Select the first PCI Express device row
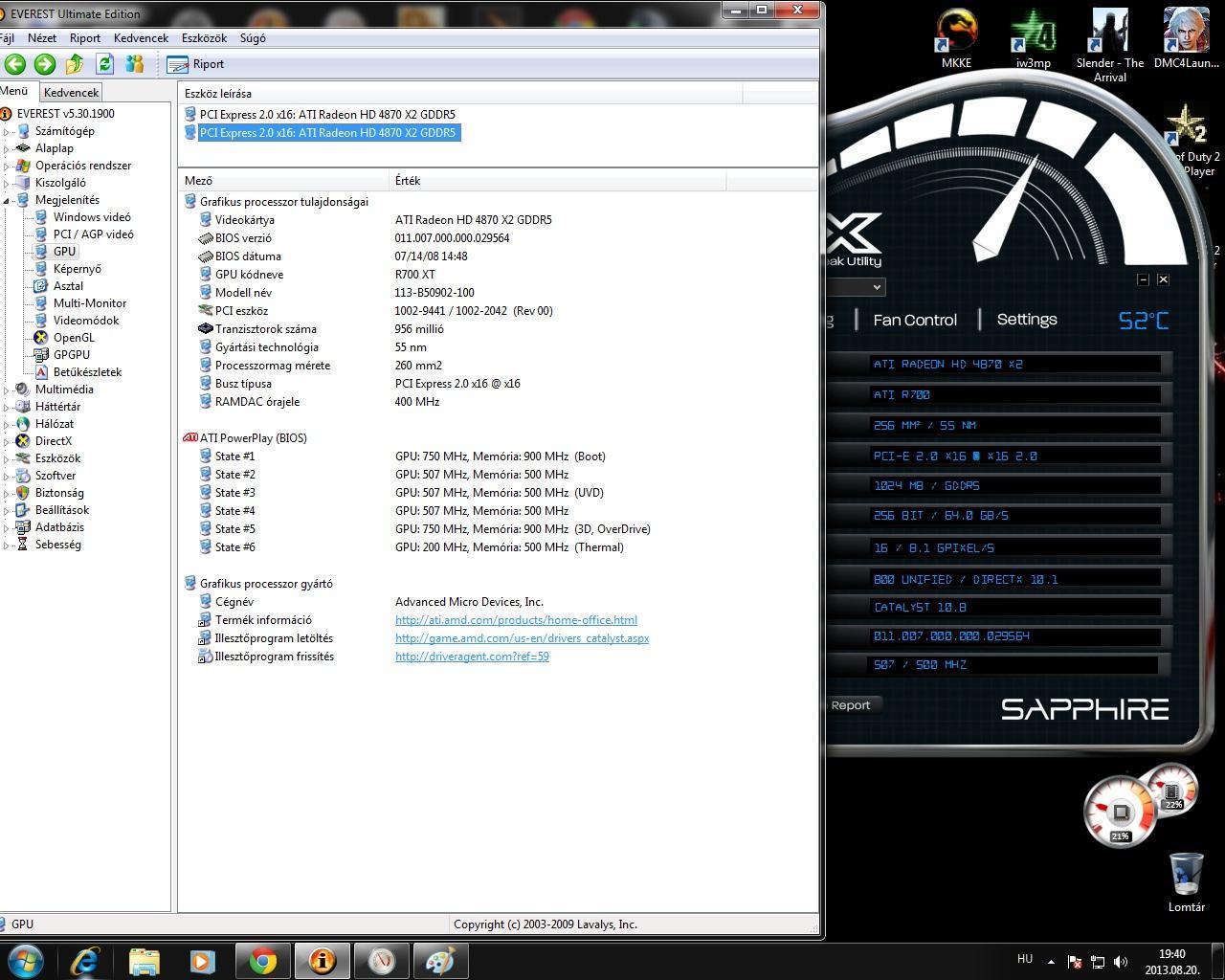The height and width of the screenshot is (980, 1225). [x=327, y=115]
